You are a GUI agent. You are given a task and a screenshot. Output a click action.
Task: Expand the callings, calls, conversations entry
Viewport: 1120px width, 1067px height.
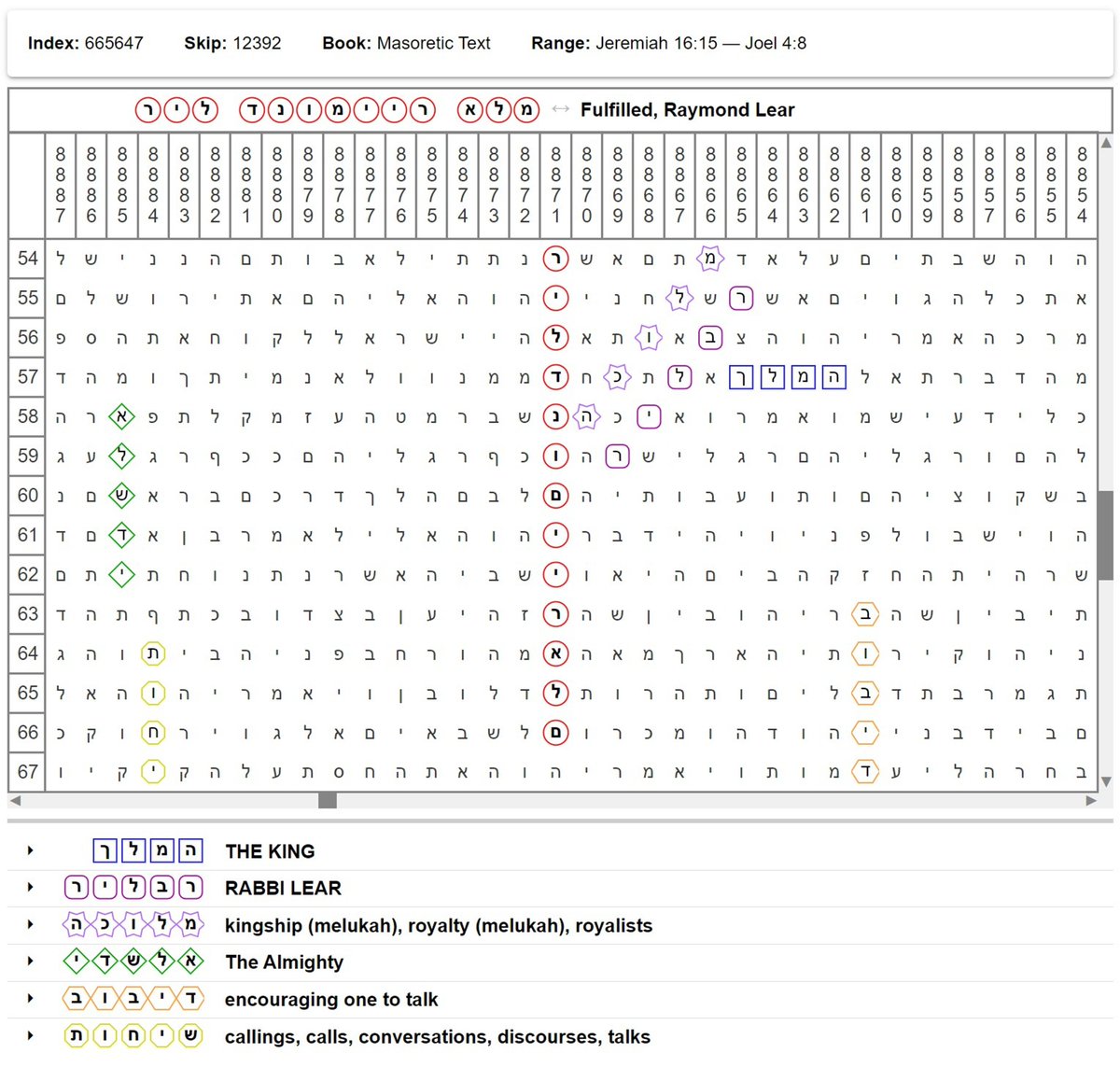[29, 1036]
